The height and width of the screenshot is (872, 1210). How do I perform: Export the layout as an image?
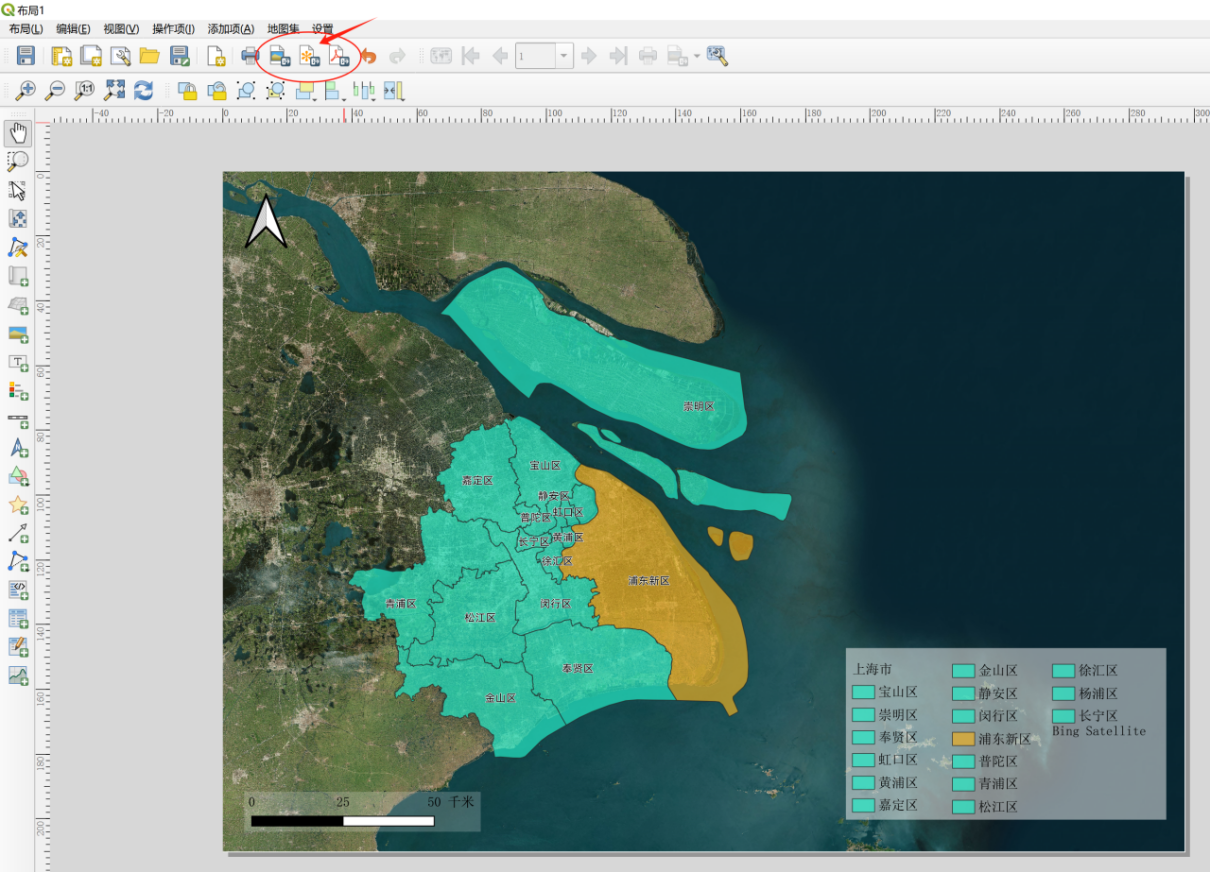pos(281,56)
